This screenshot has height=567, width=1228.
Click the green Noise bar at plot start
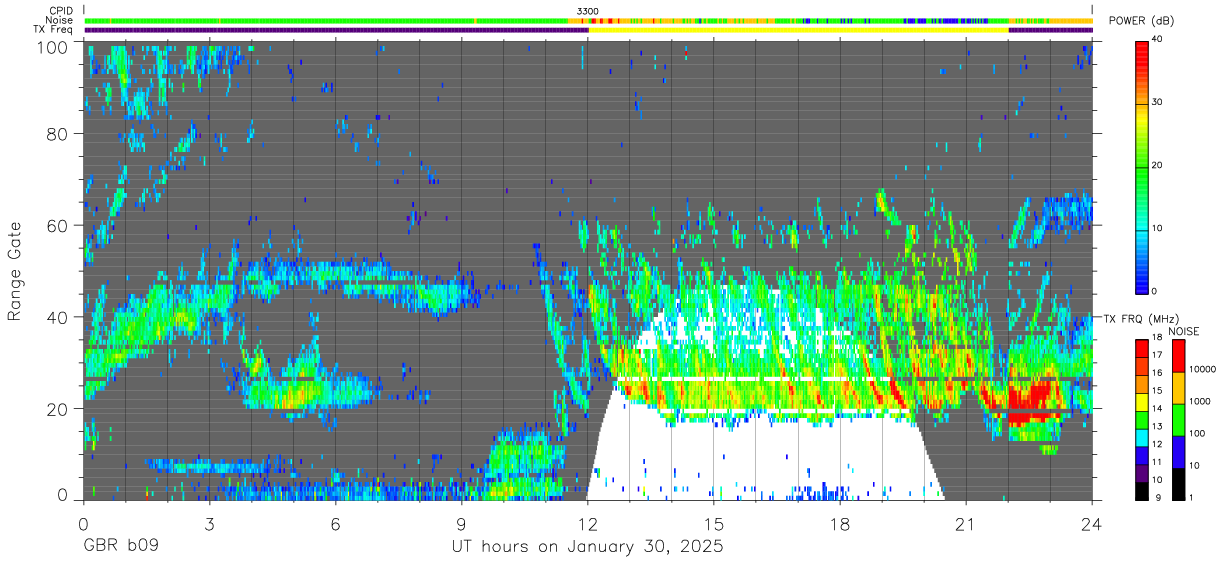280,20
